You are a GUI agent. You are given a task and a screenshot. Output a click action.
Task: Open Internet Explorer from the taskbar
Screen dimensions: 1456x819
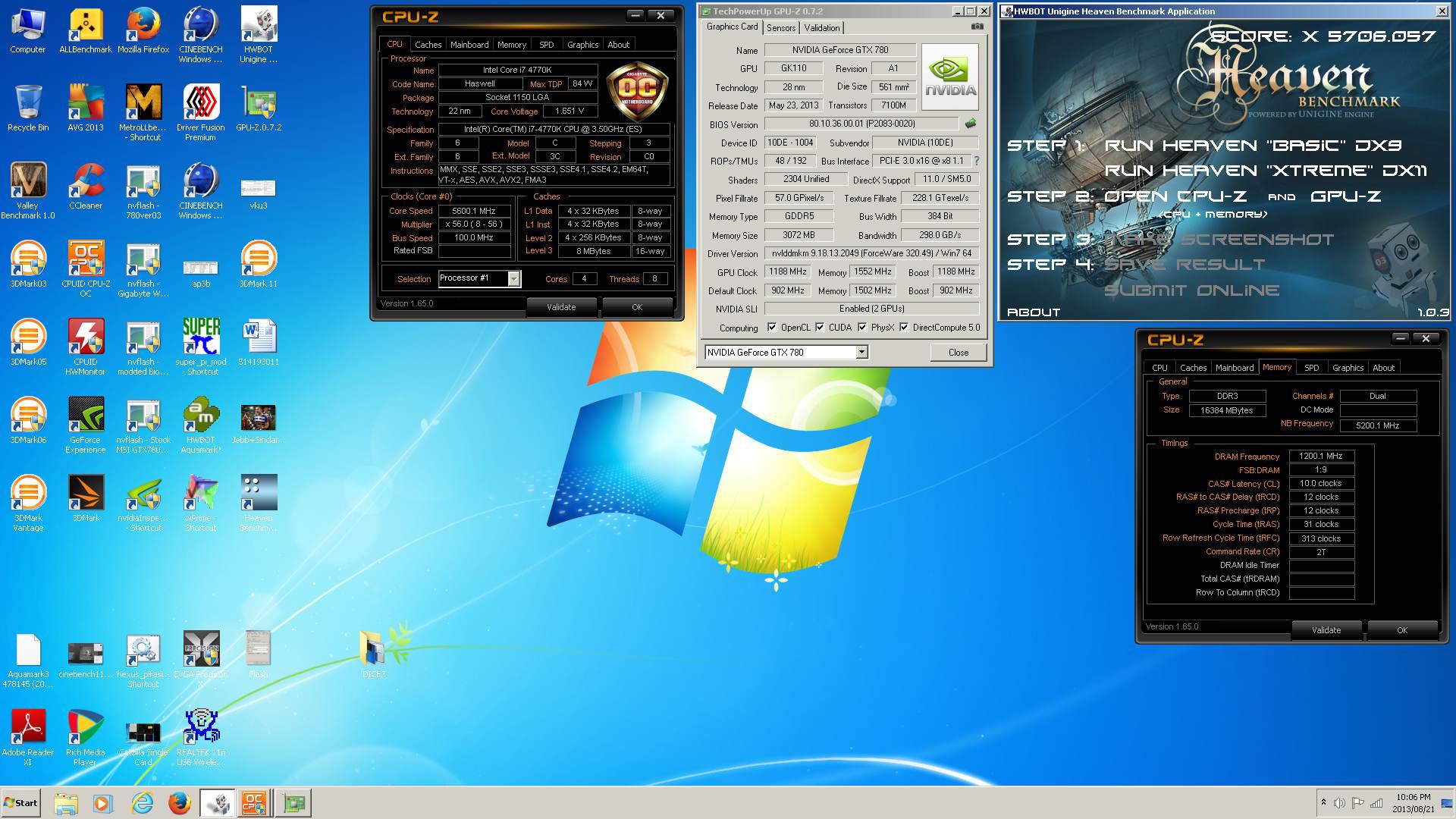(x=142, y=803)
